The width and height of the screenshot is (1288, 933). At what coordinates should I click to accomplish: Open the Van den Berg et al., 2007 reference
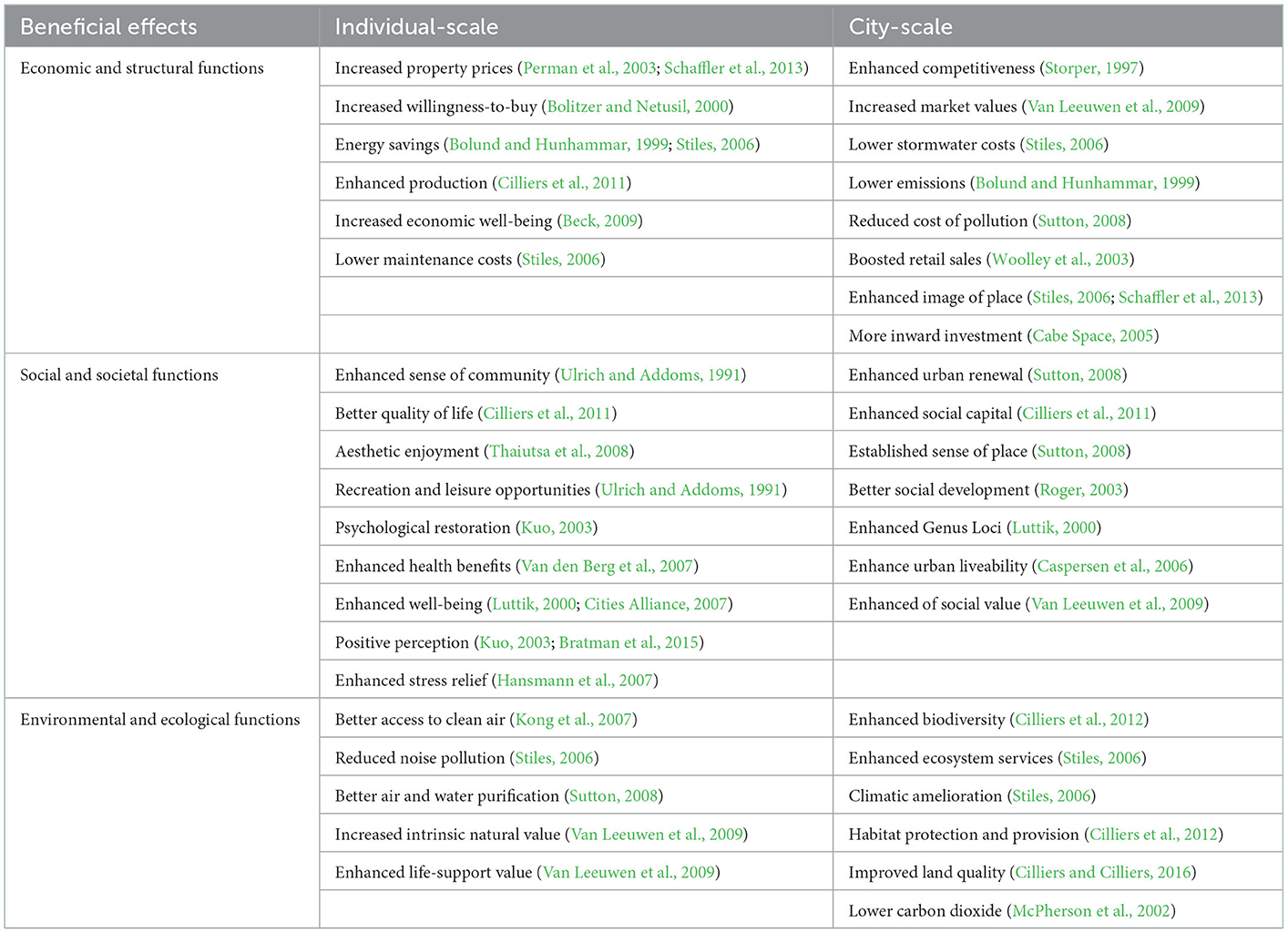tap(608, 567)
